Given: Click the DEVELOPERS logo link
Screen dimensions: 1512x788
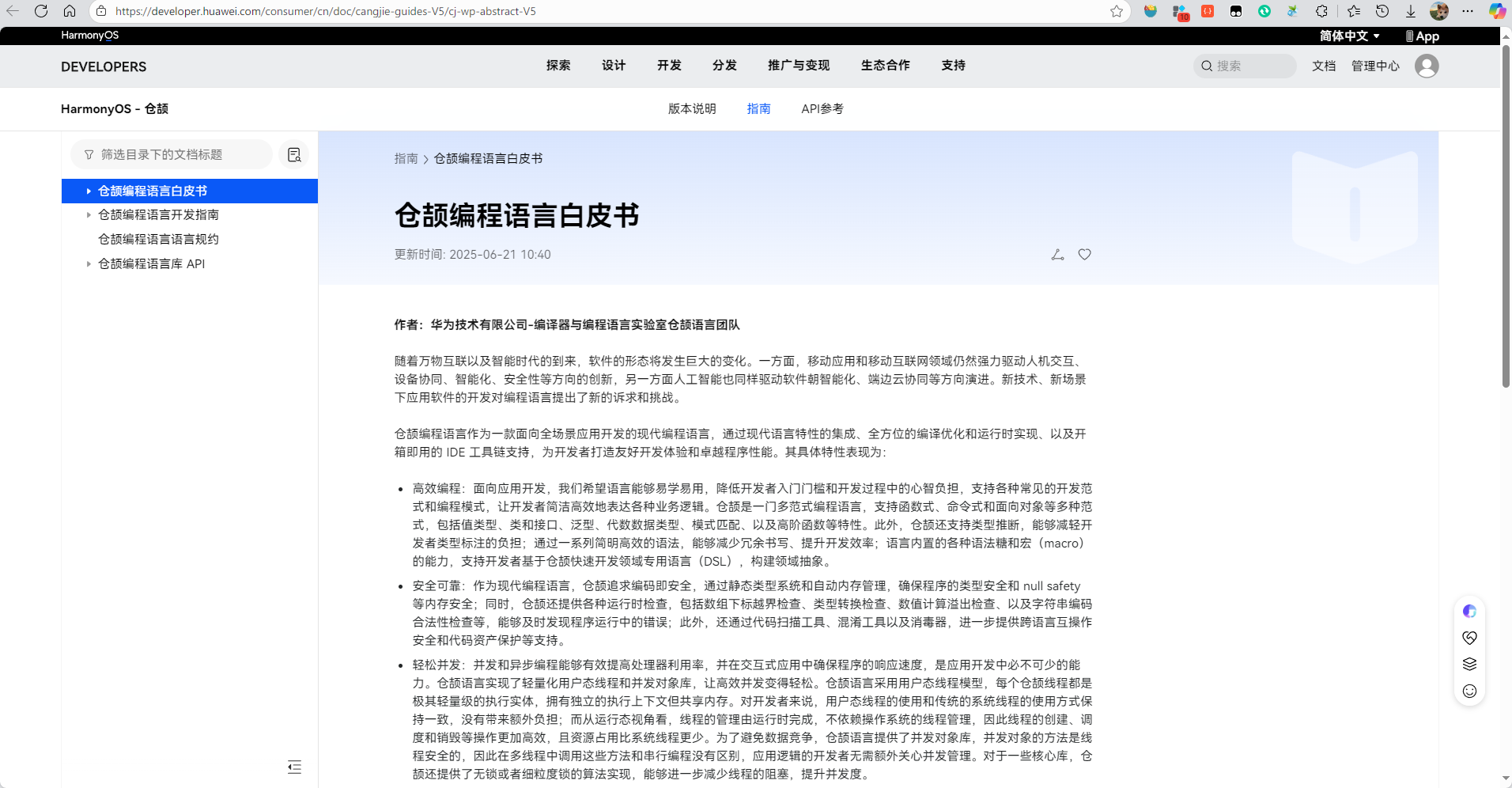Looking at the screenshot, I should [104, 66].
